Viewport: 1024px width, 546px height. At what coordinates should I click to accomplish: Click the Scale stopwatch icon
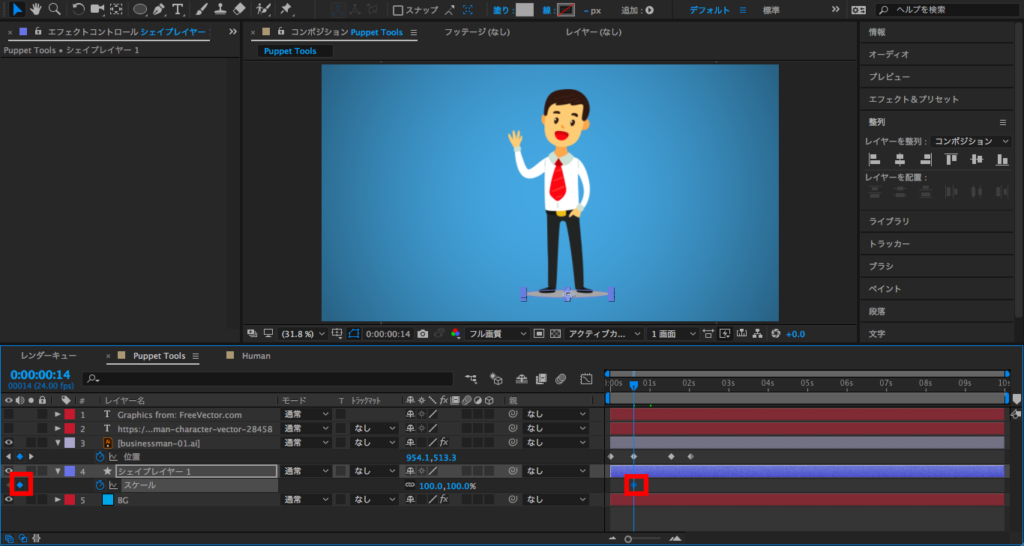100,485
